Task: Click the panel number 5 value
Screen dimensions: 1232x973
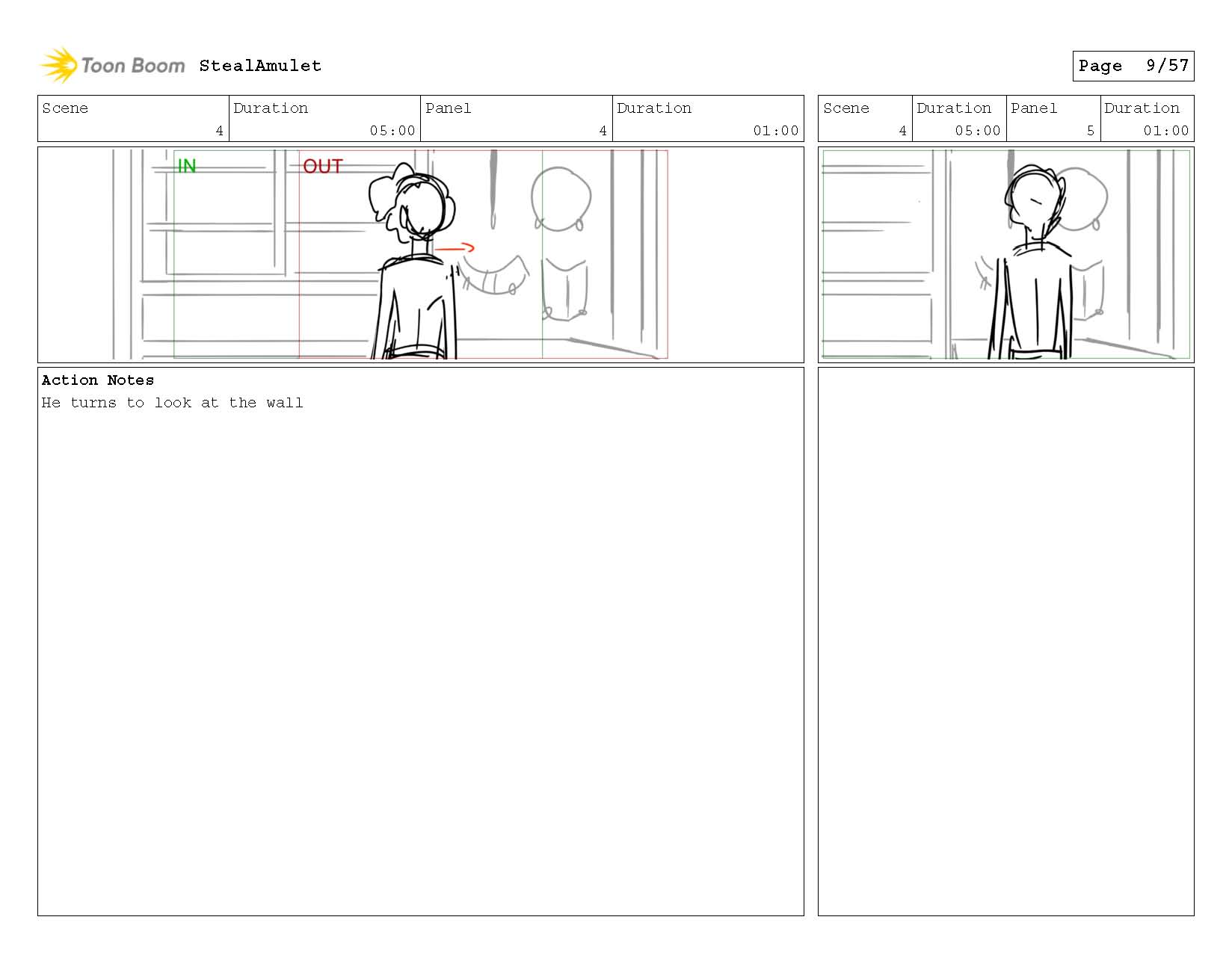Action: pyautogui.click(x=1090, y=131)
